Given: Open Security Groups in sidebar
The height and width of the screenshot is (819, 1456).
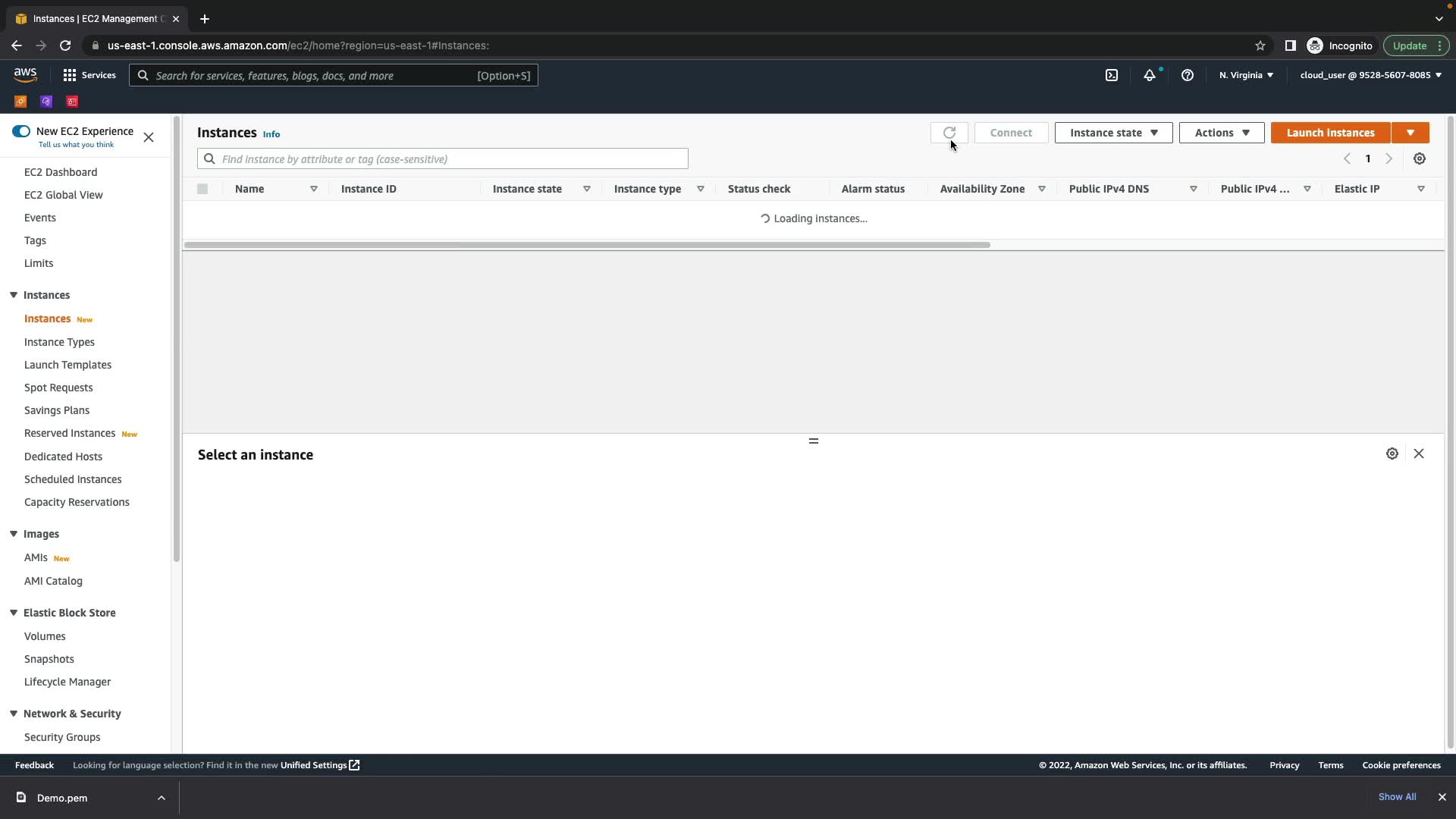Looking at the screenshot, I should click(62, 737).
